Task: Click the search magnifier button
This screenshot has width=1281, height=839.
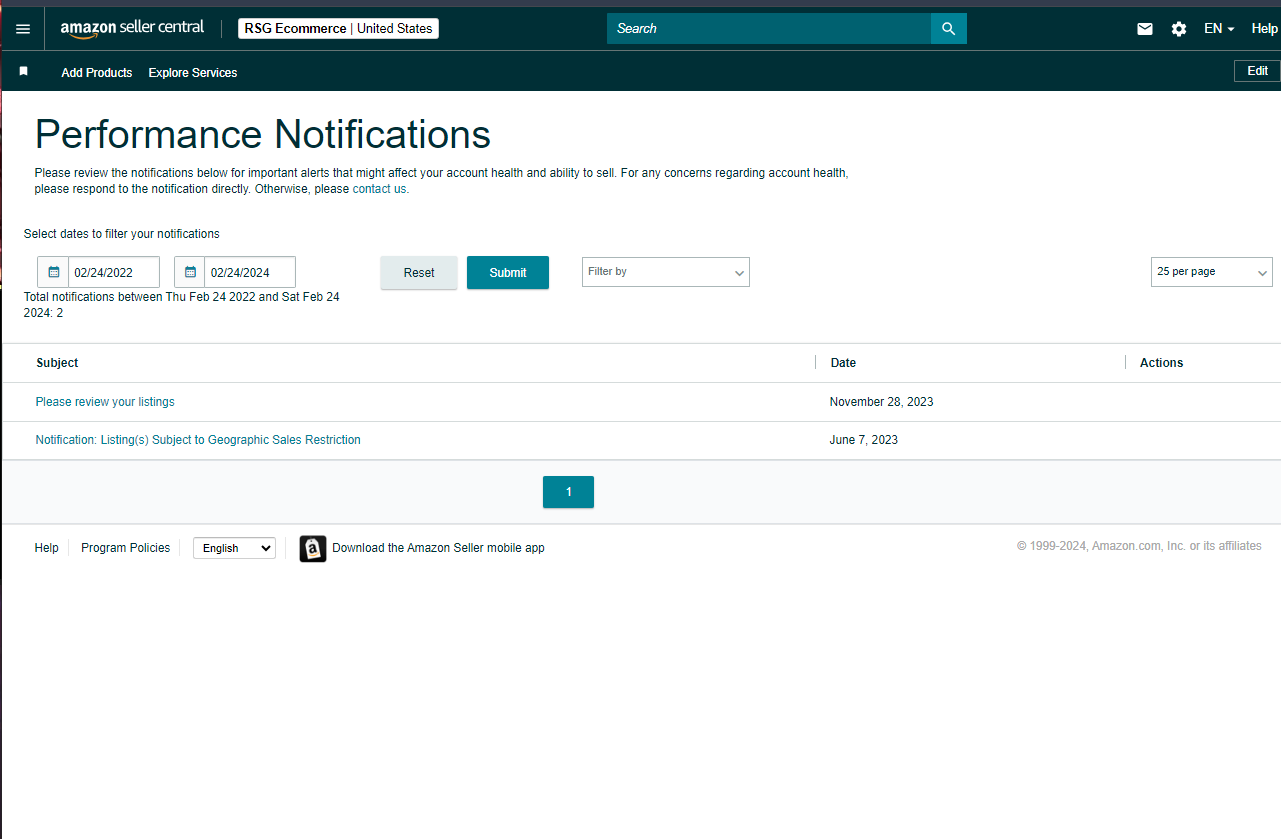Action: click(949, 29)
